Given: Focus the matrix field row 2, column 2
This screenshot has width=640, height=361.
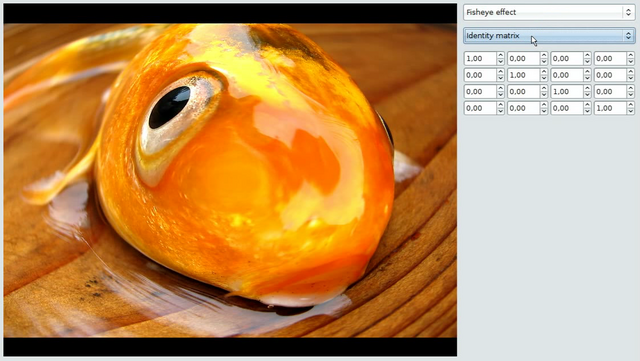Looking at the screenshot, I should pos(523,75).
